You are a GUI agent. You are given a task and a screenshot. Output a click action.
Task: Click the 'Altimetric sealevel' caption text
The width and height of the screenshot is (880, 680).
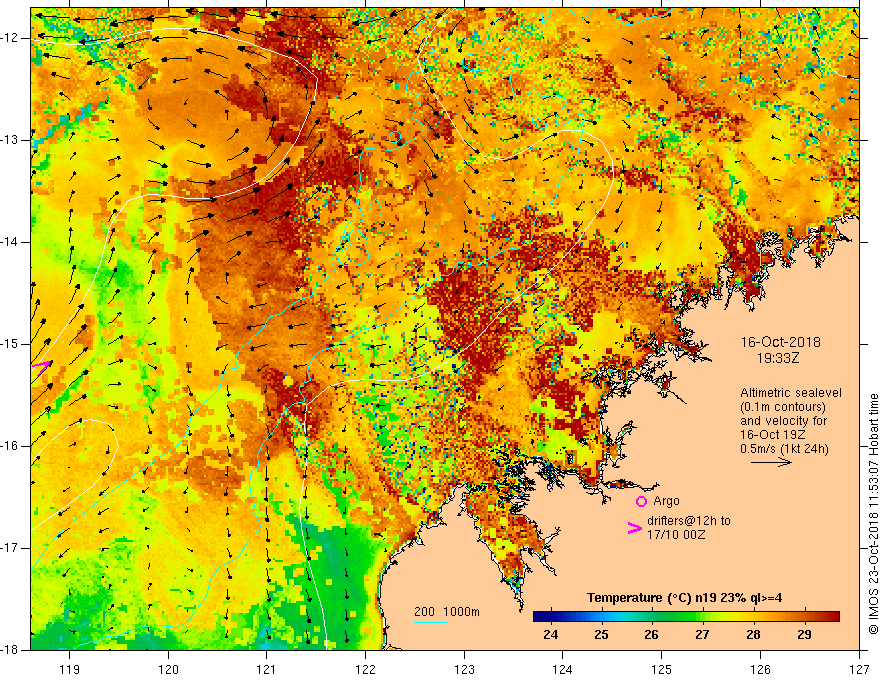point(790,393)
